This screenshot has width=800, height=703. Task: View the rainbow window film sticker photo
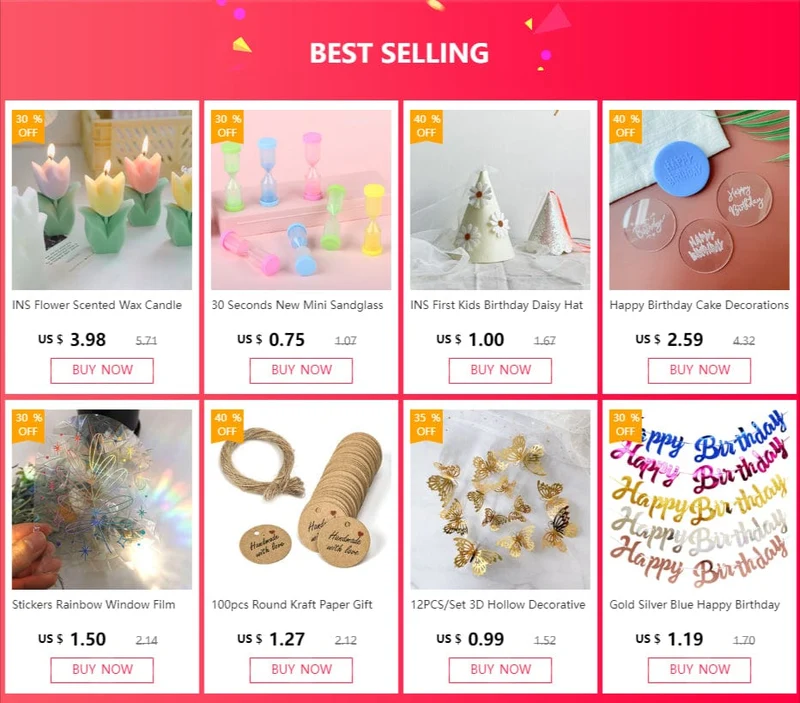tap(102, 499)
